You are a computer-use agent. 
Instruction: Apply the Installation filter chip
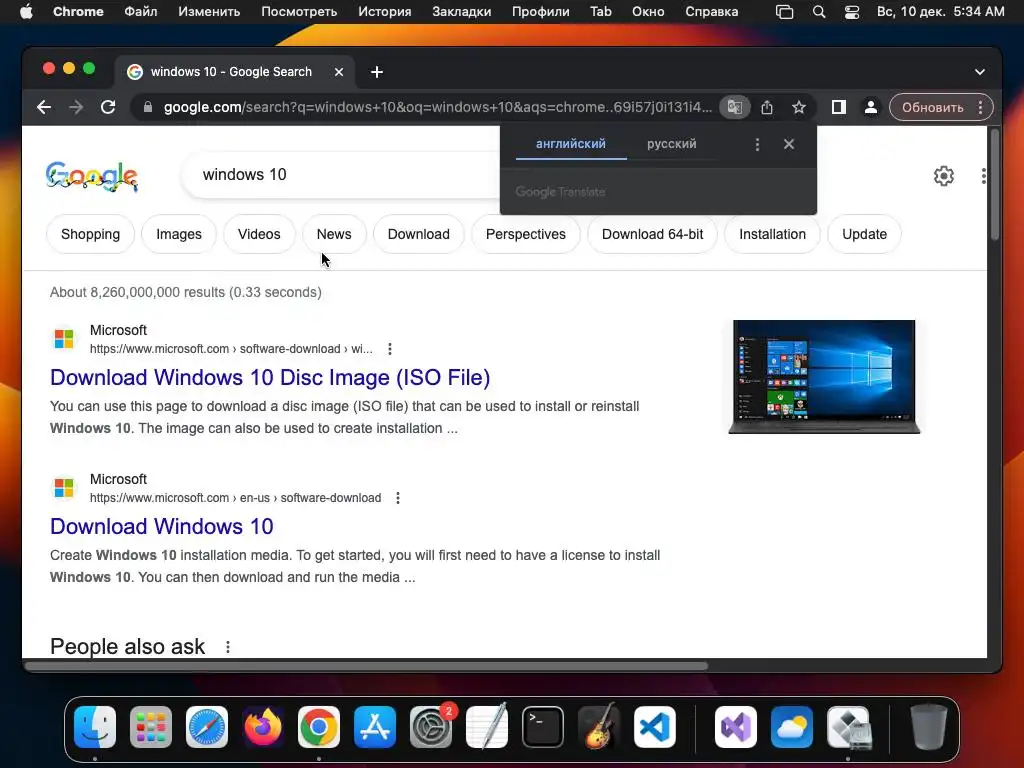(x=773, y=234)
